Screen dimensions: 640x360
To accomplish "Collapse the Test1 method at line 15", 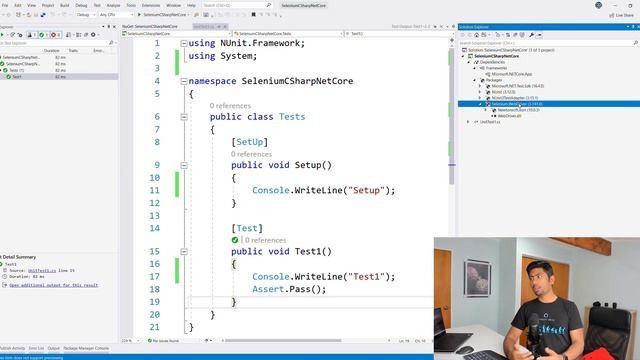I will pos(184,252).
